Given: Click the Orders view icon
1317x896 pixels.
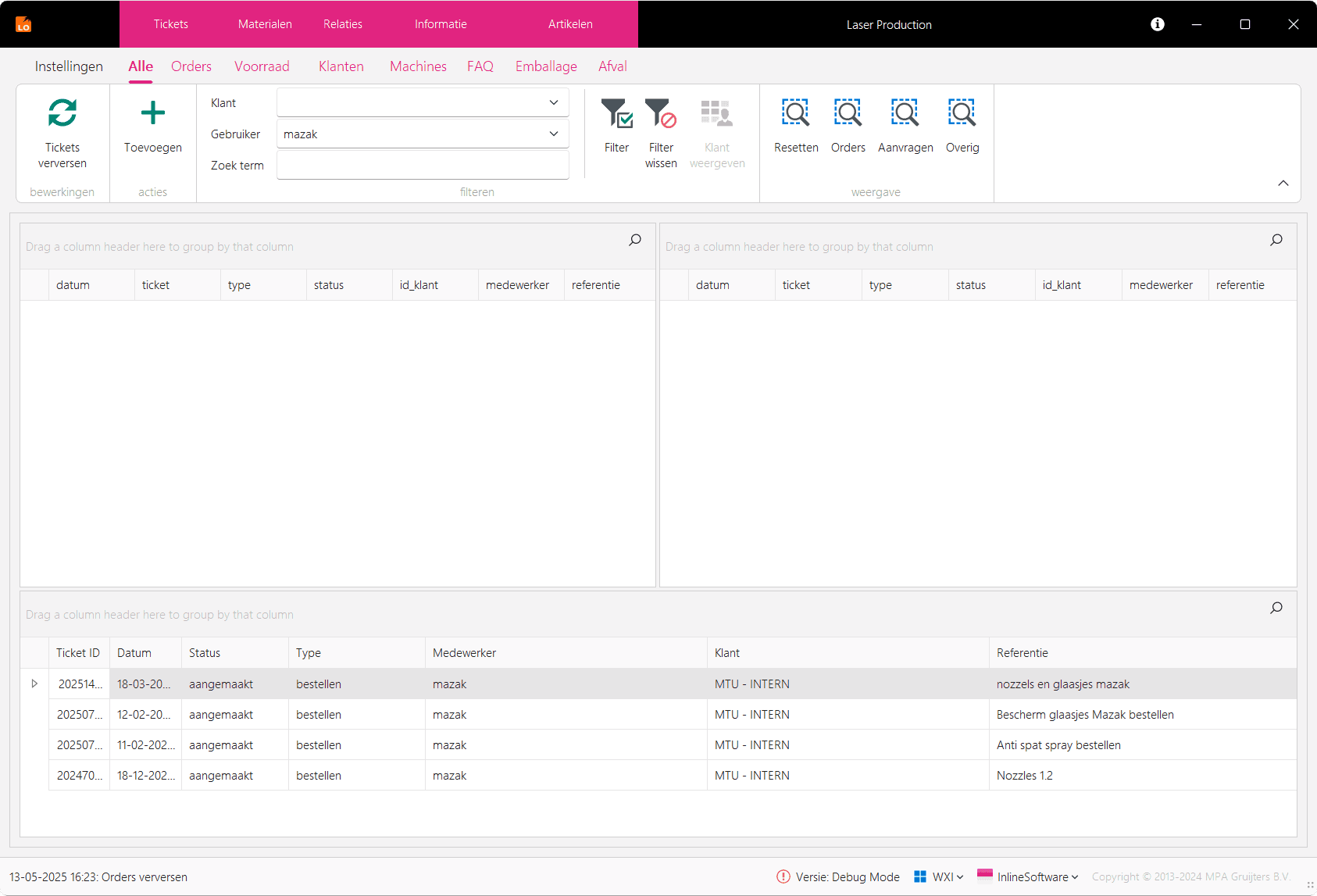Looking at the screenshot, I should tap(848, 112).
